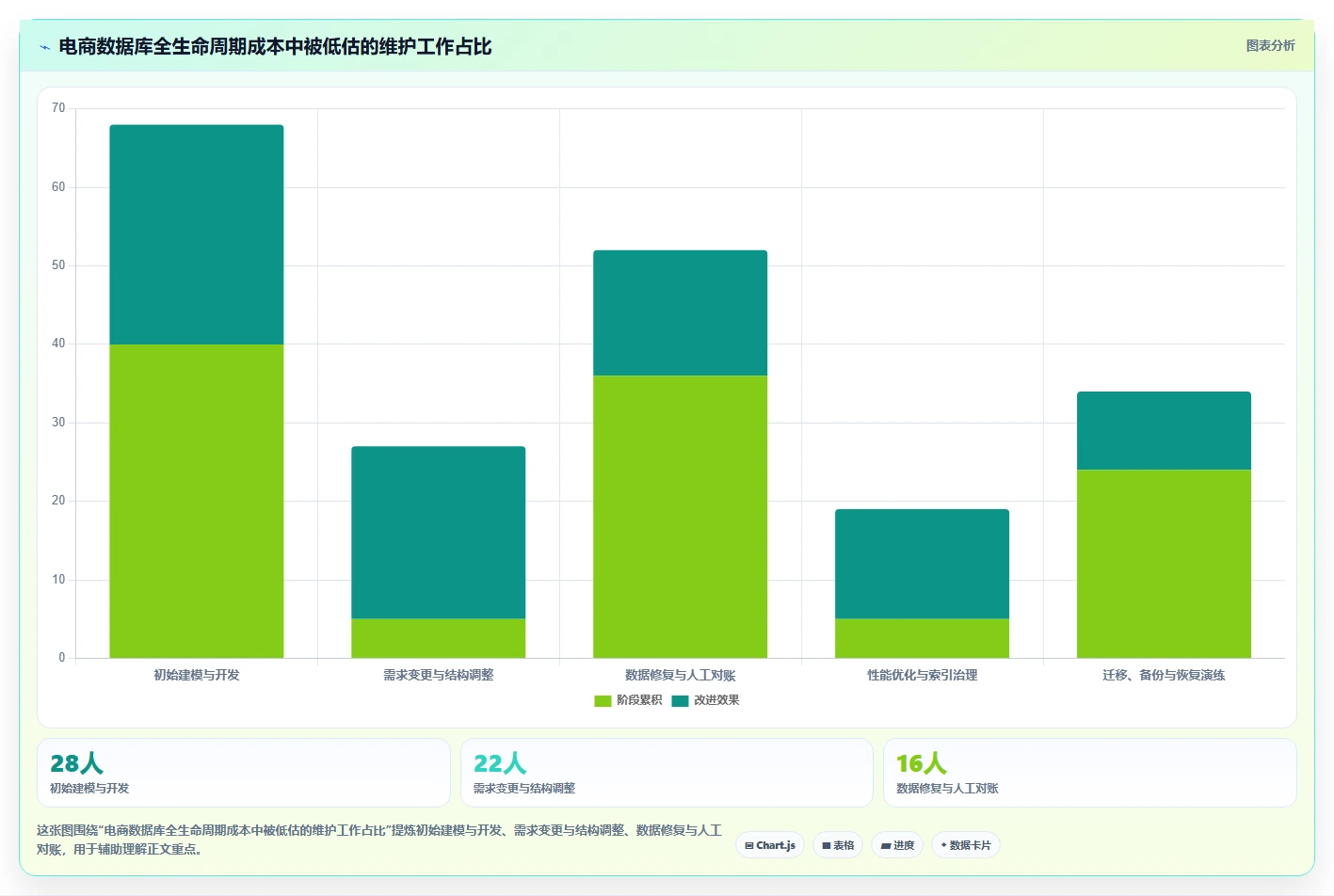Click the teal segment of 迁移、备份与恢复演练 bar
This screenshot has width=1334, height=896.
(1165, 431)
